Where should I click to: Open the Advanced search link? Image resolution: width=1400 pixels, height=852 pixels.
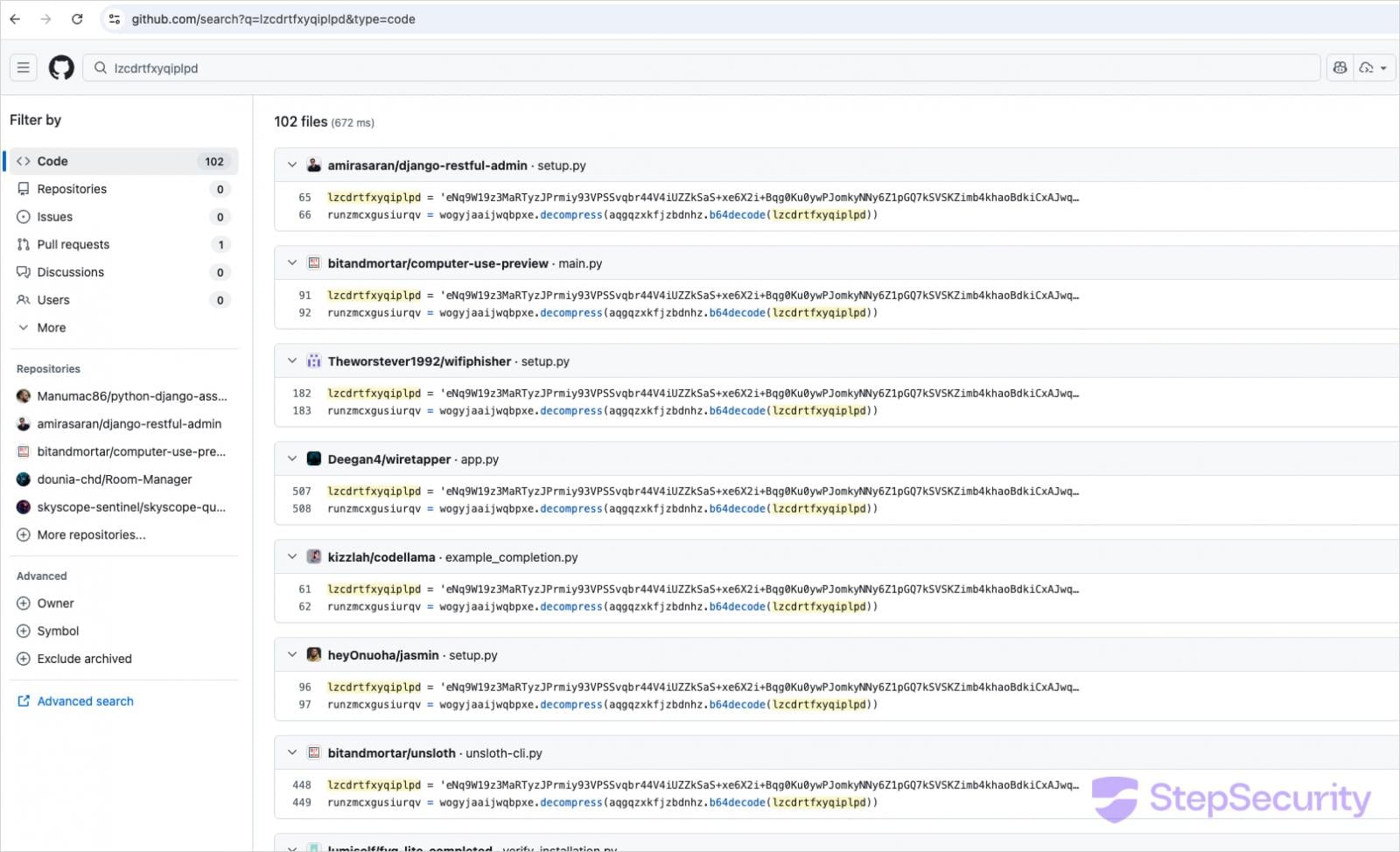(85, 701)
